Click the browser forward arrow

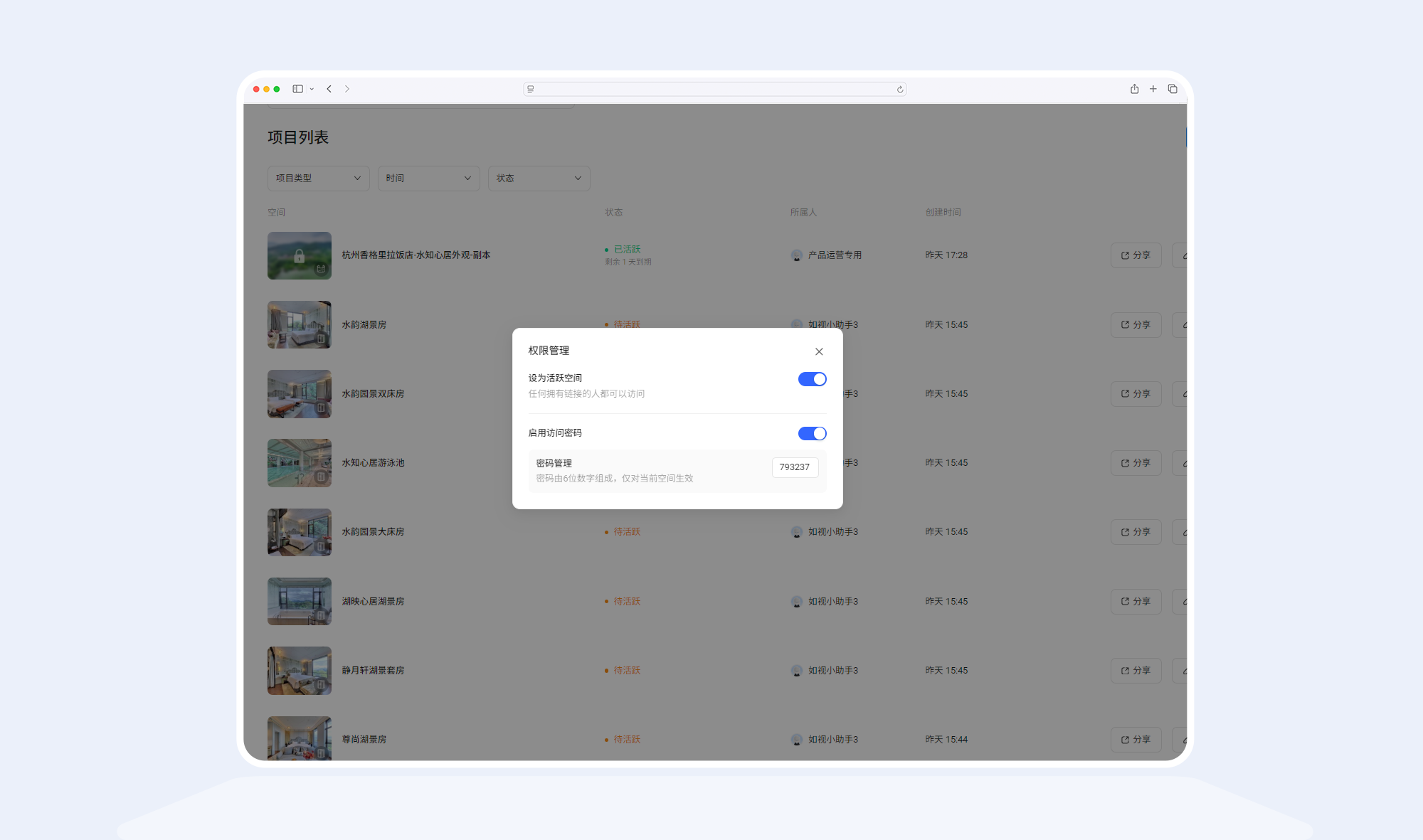[x=347, y=89]
